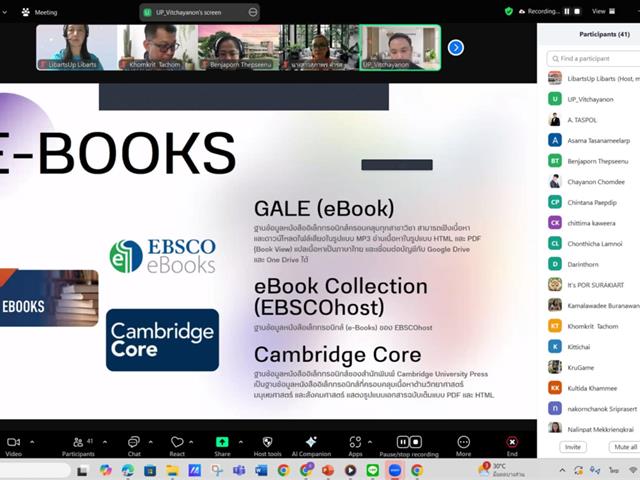Expand Participants options arrow
Viewport: 640px width, 480px height.
105,442
